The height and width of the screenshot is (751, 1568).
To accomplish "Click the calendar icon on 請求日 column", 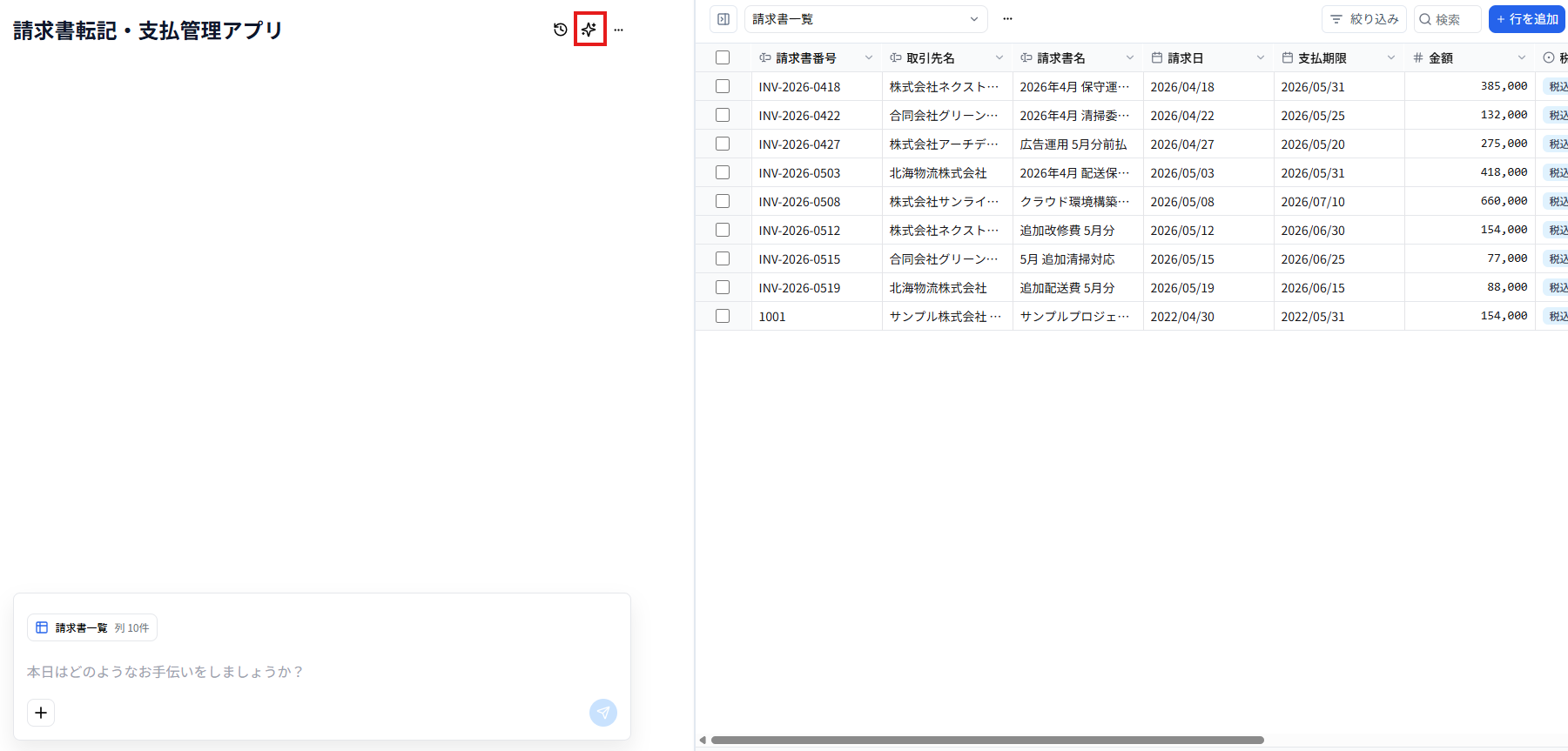I will pyautogui.click(x=1157, y=57).
